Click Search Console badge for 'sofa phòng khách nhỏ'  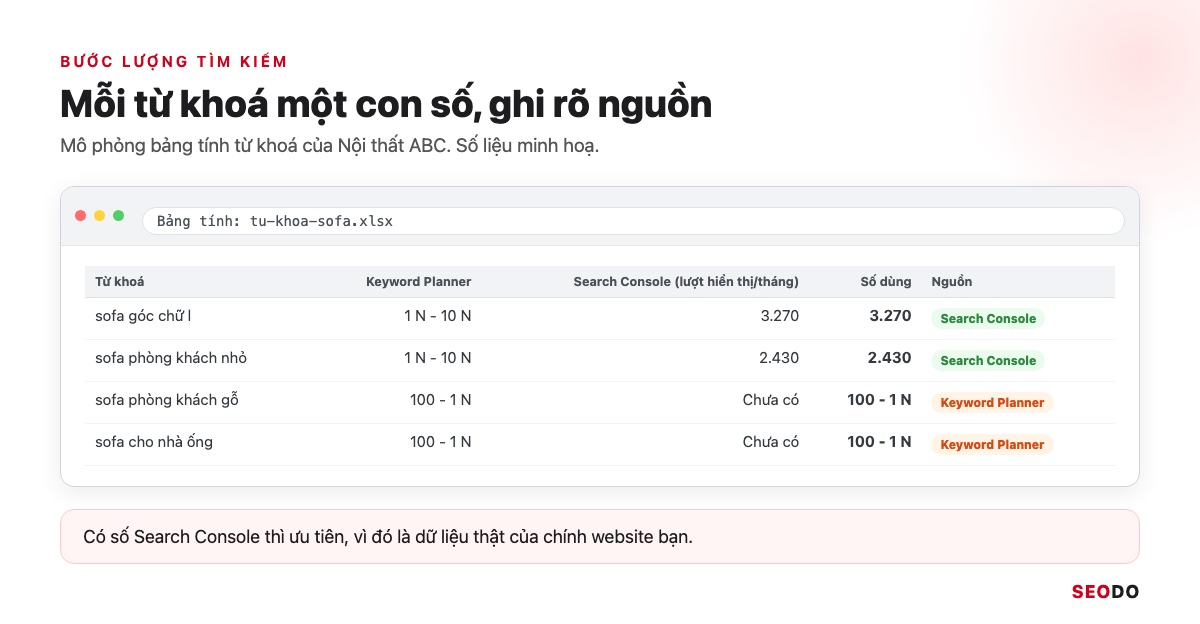pyautogui.click(x=988, y=360)
